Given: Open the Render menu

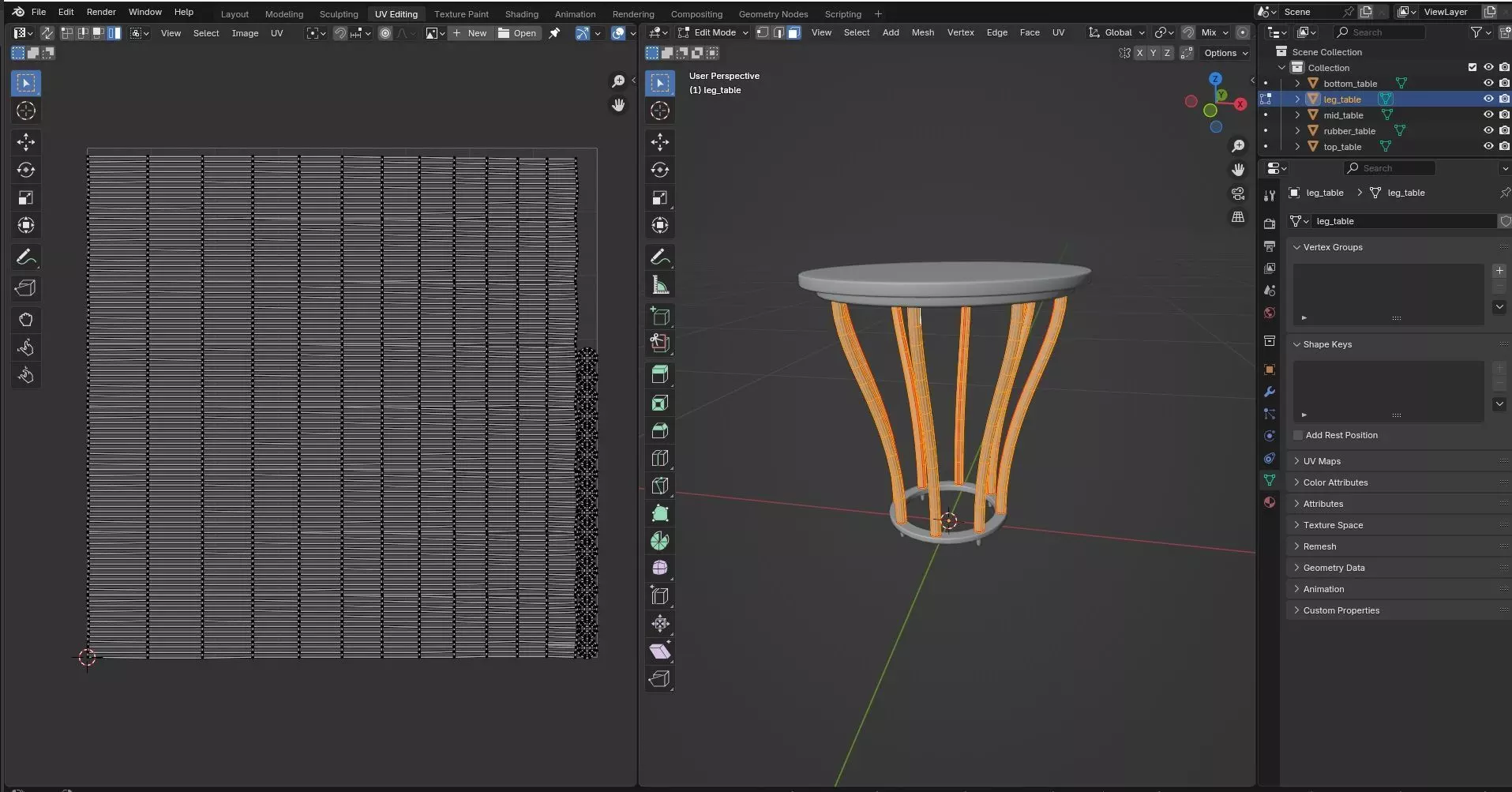Looking at the screenshot, I should pyautogui.click(x=101, y=12).
